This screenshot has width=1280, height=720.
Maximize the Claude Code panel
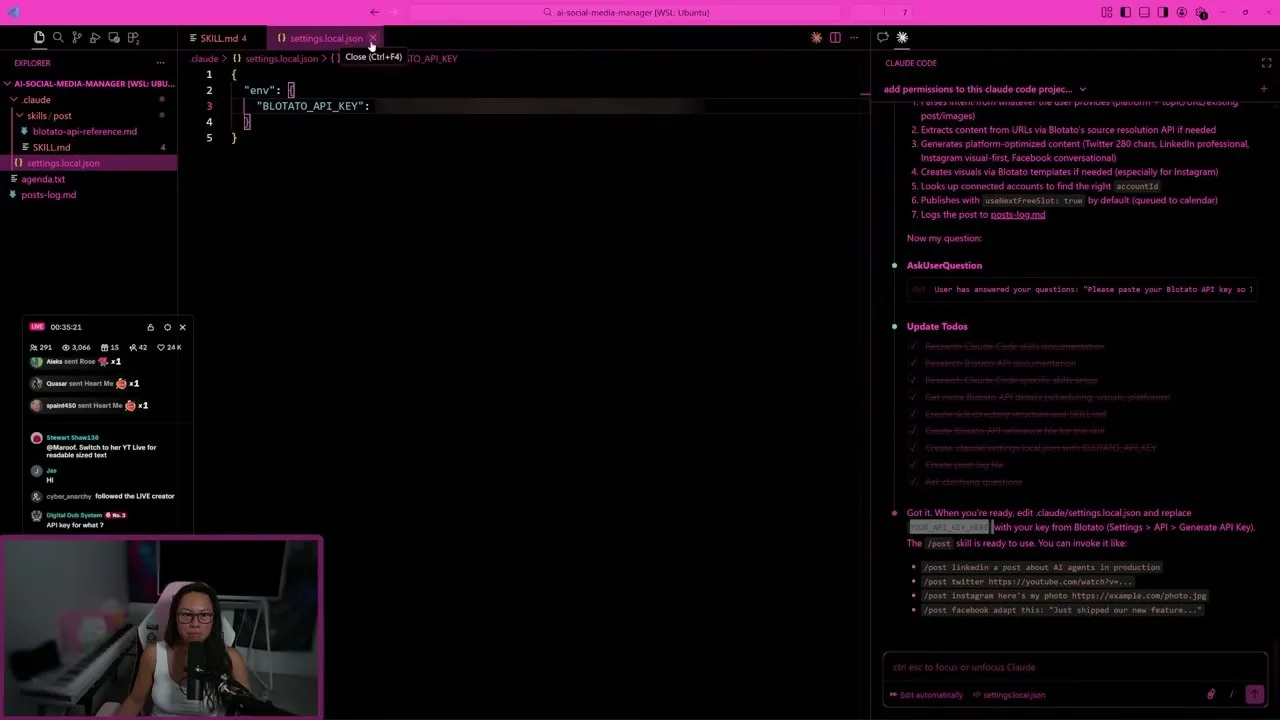point(1266,63)
